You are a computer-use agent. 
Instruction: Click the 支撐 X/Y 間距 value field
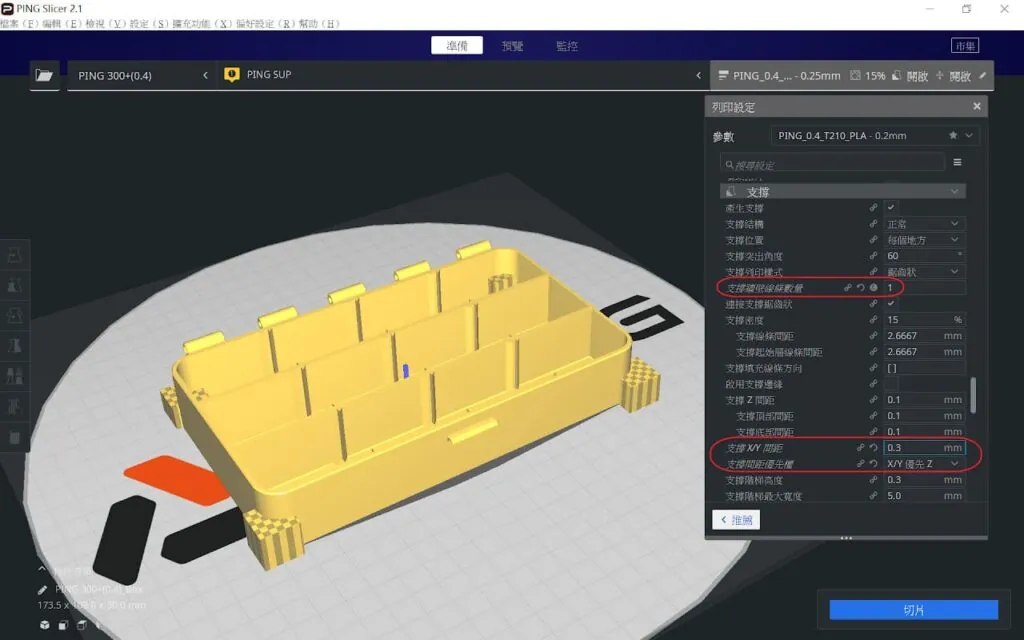[x=924, y=447]
